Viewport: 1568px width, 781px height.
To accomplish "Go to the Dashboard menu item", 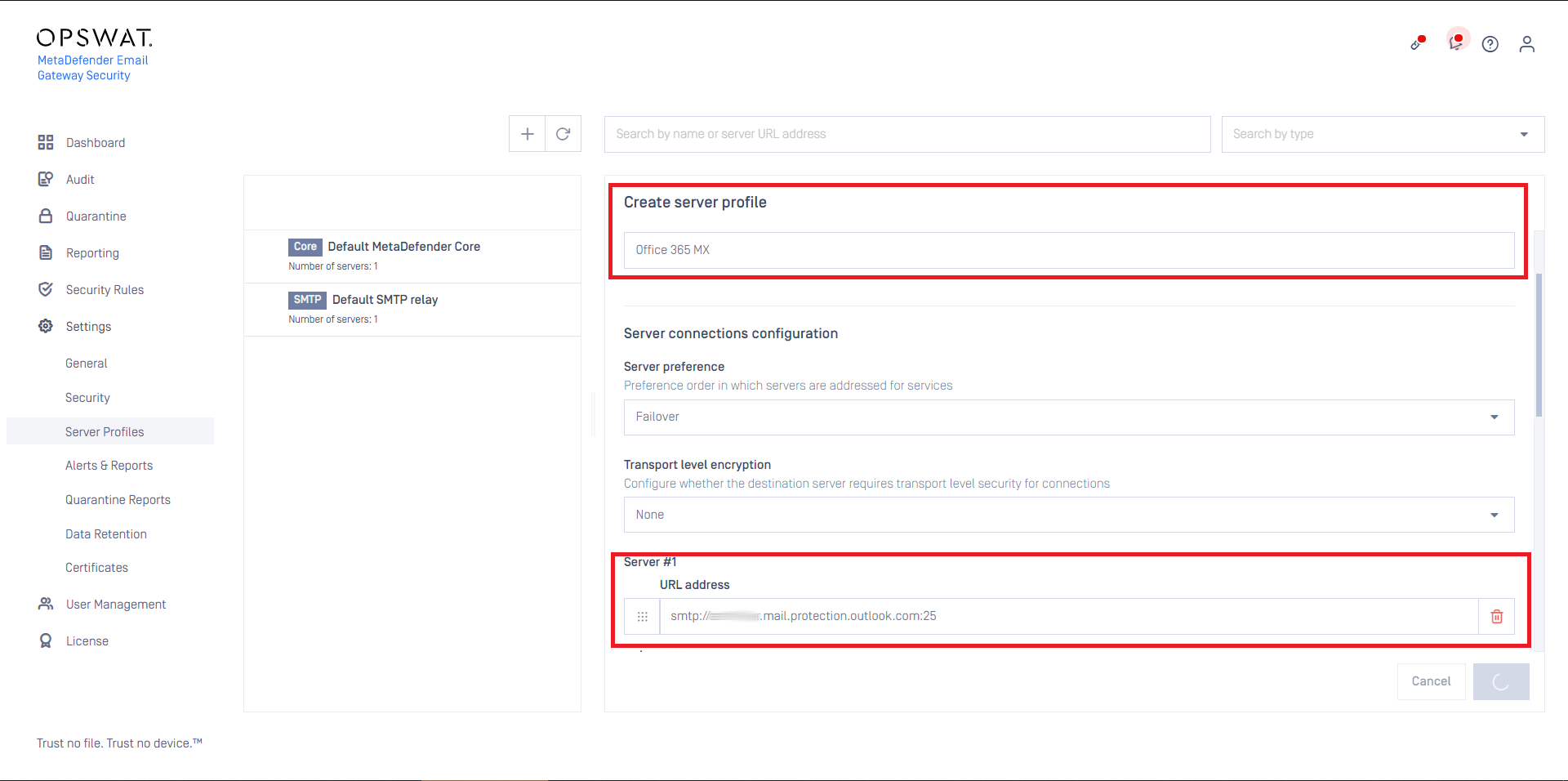I will point(96,143).
